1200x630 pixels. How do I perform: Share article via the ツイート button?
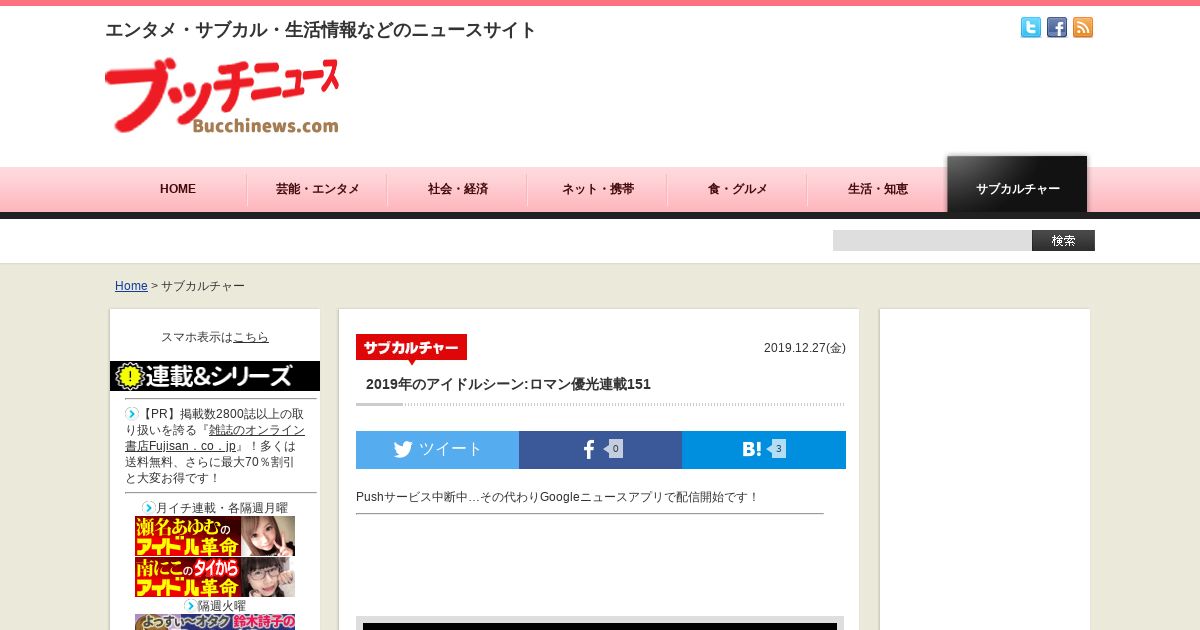pyautogui.click(x=437, y=450)
